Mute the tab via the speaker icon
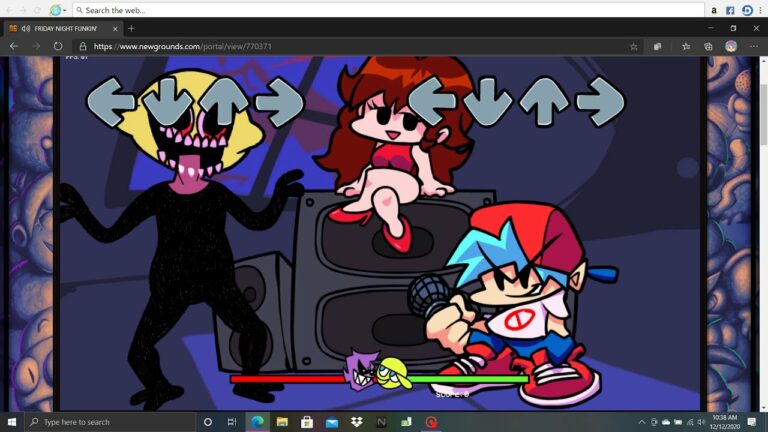768x432 pixels. point(26,29)
